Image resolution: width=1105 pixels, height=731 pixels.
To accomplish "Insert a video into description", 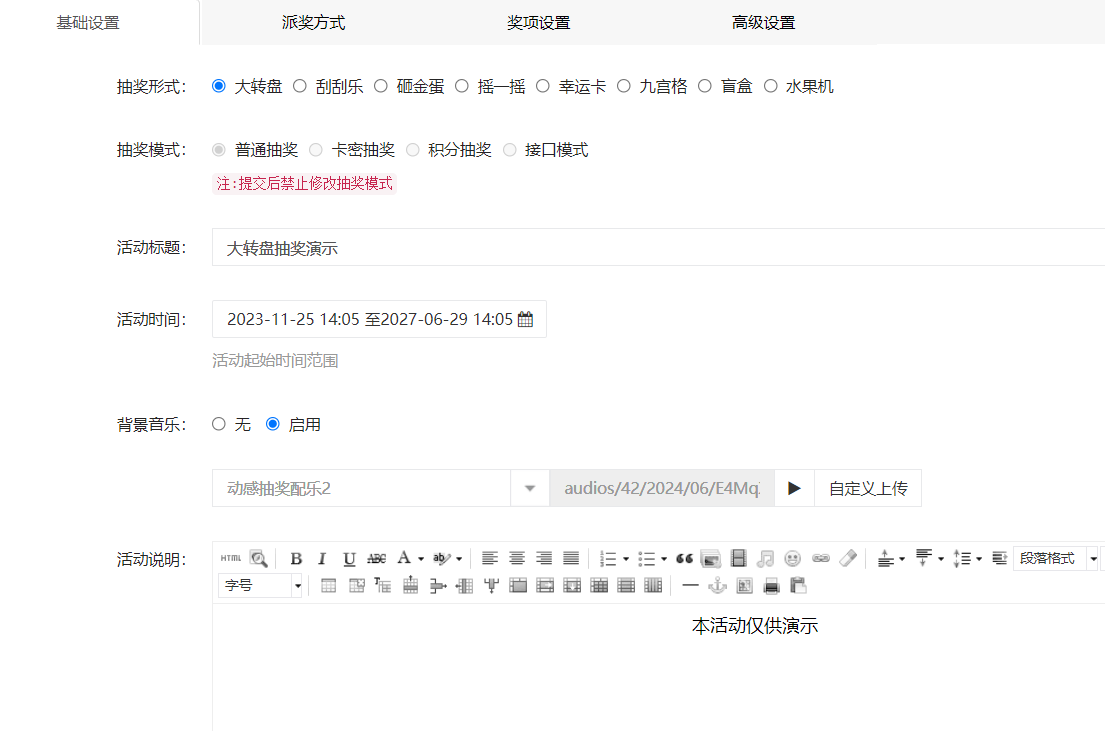I will pyautogui.click(x=738, y=558).
